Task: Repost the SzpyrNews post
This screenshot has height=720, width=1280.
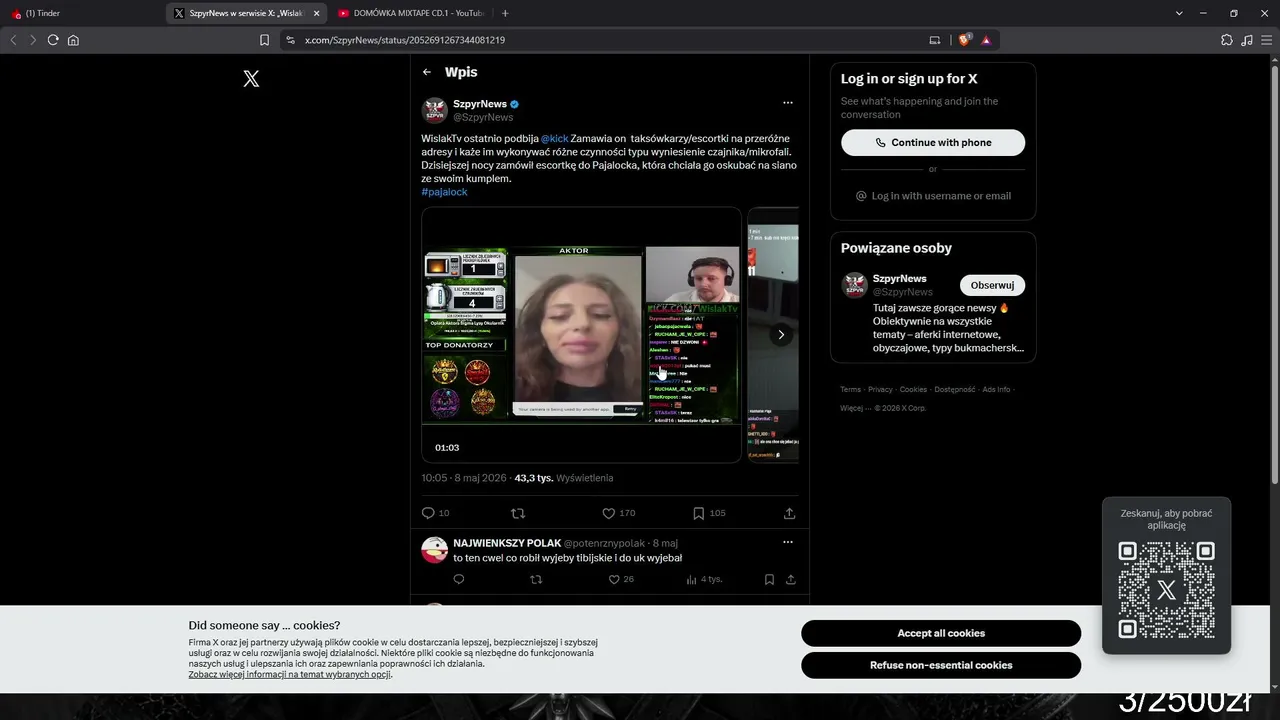Action: pyautogui.click(x=518, y=513)
